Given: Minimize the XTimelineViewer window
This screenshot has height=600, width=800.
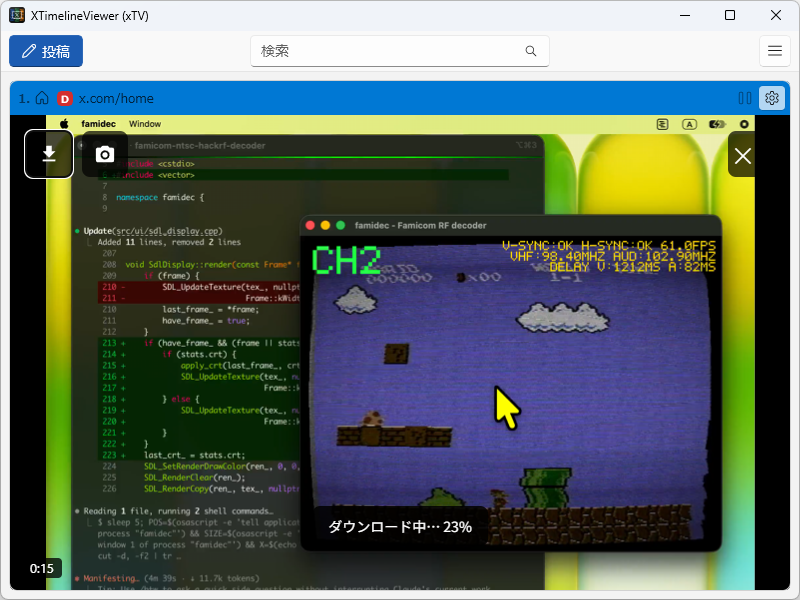Looking at the screenshot, I should [x=685, y=15].
